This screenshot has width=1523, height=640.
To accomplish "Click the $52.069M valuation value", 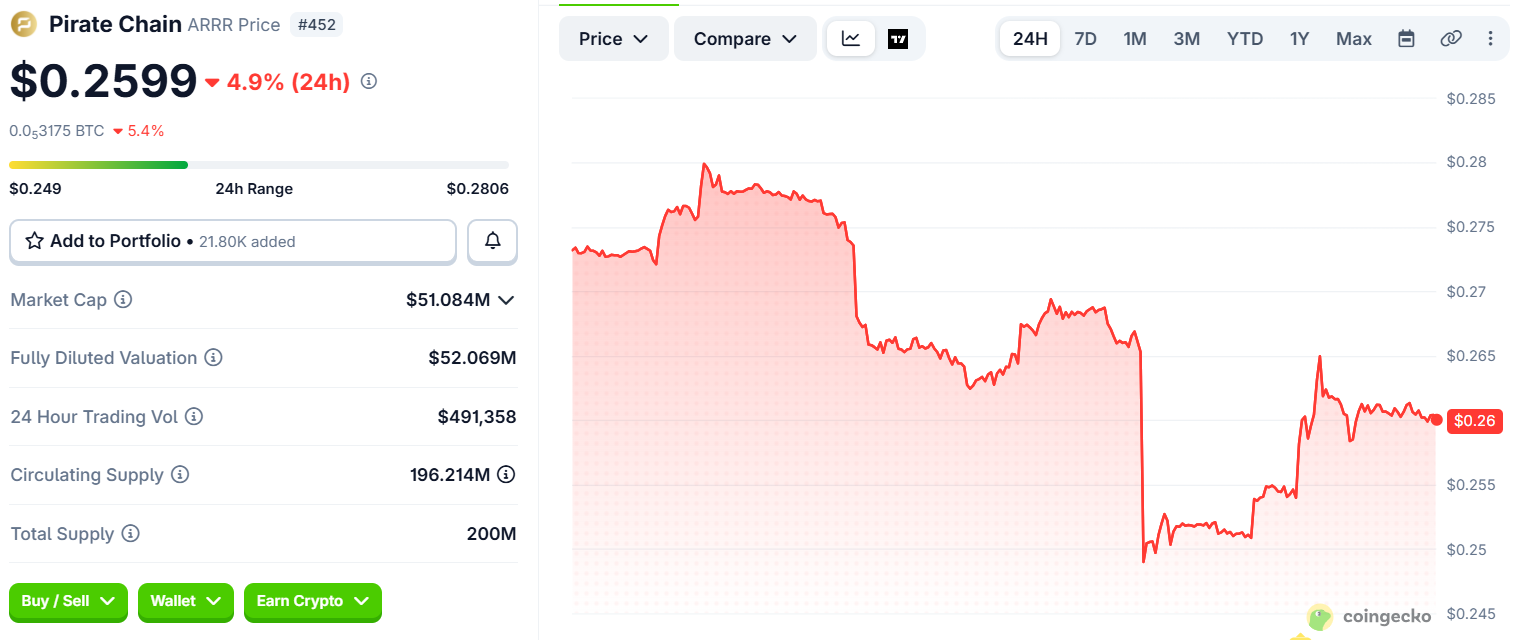I will pyautogui.click(x=472, y=358).
